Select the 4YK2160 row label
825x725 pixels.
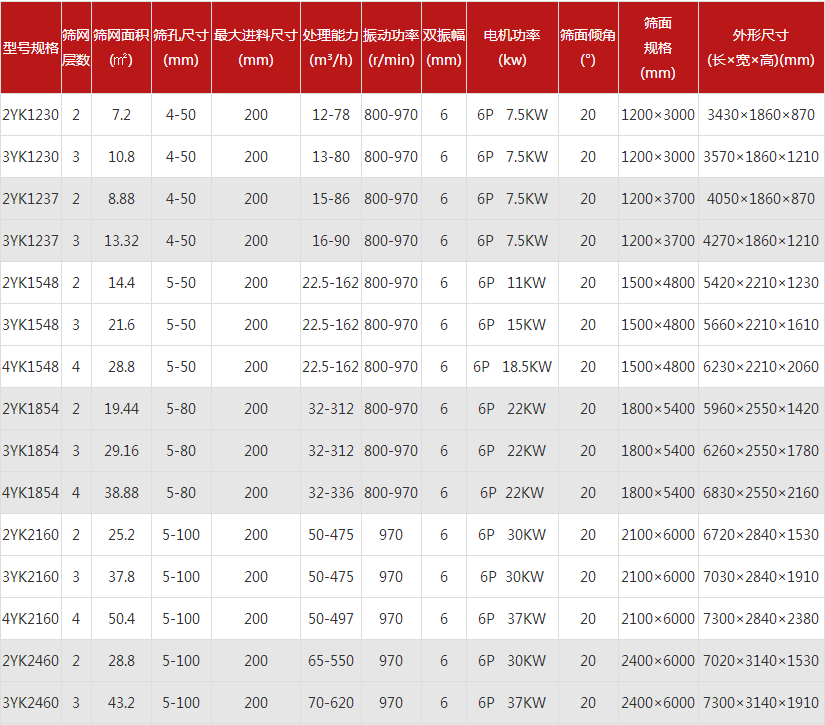coord(30,619)
